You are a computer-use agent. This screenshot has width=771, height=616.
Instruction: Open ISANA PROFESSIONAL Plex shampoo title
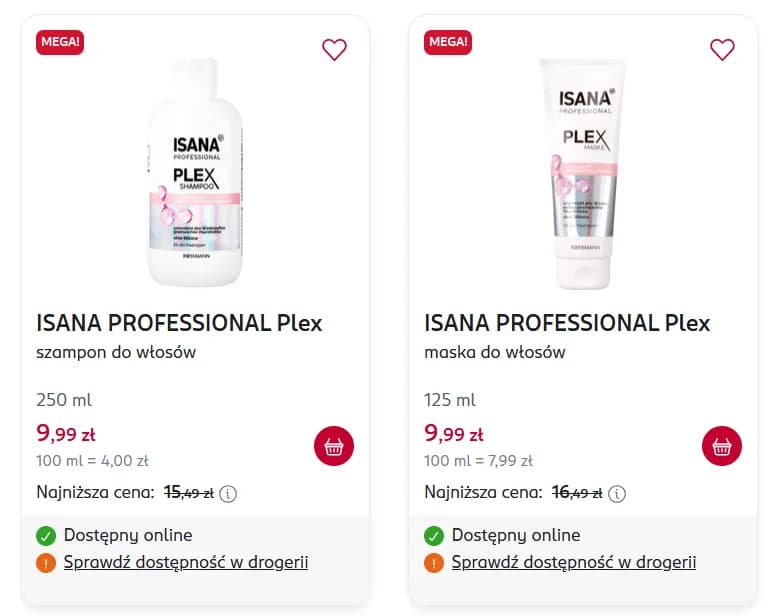tap(179, 323)
